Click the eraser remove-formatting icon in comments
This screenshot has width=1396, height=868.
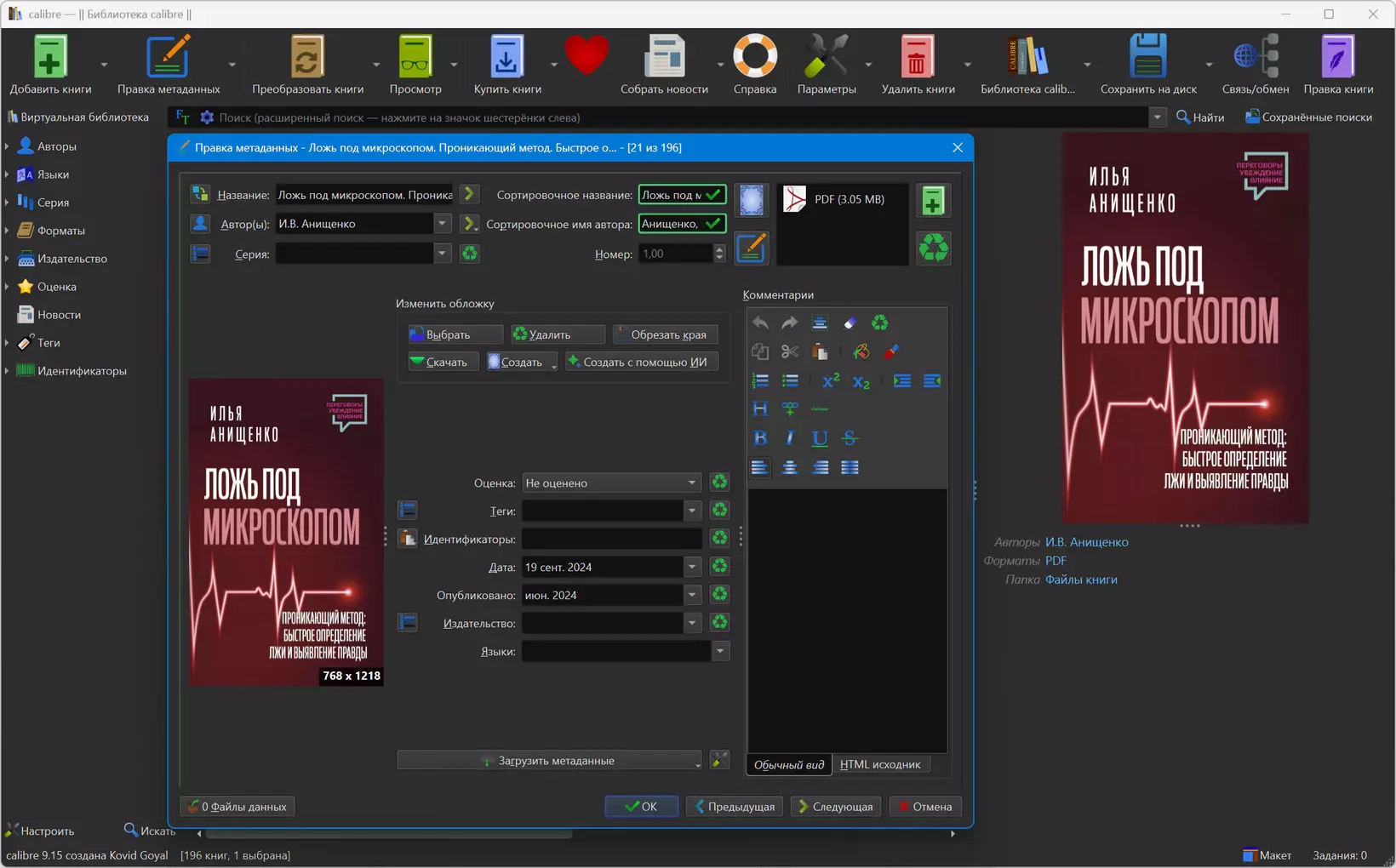pos(850,323)
